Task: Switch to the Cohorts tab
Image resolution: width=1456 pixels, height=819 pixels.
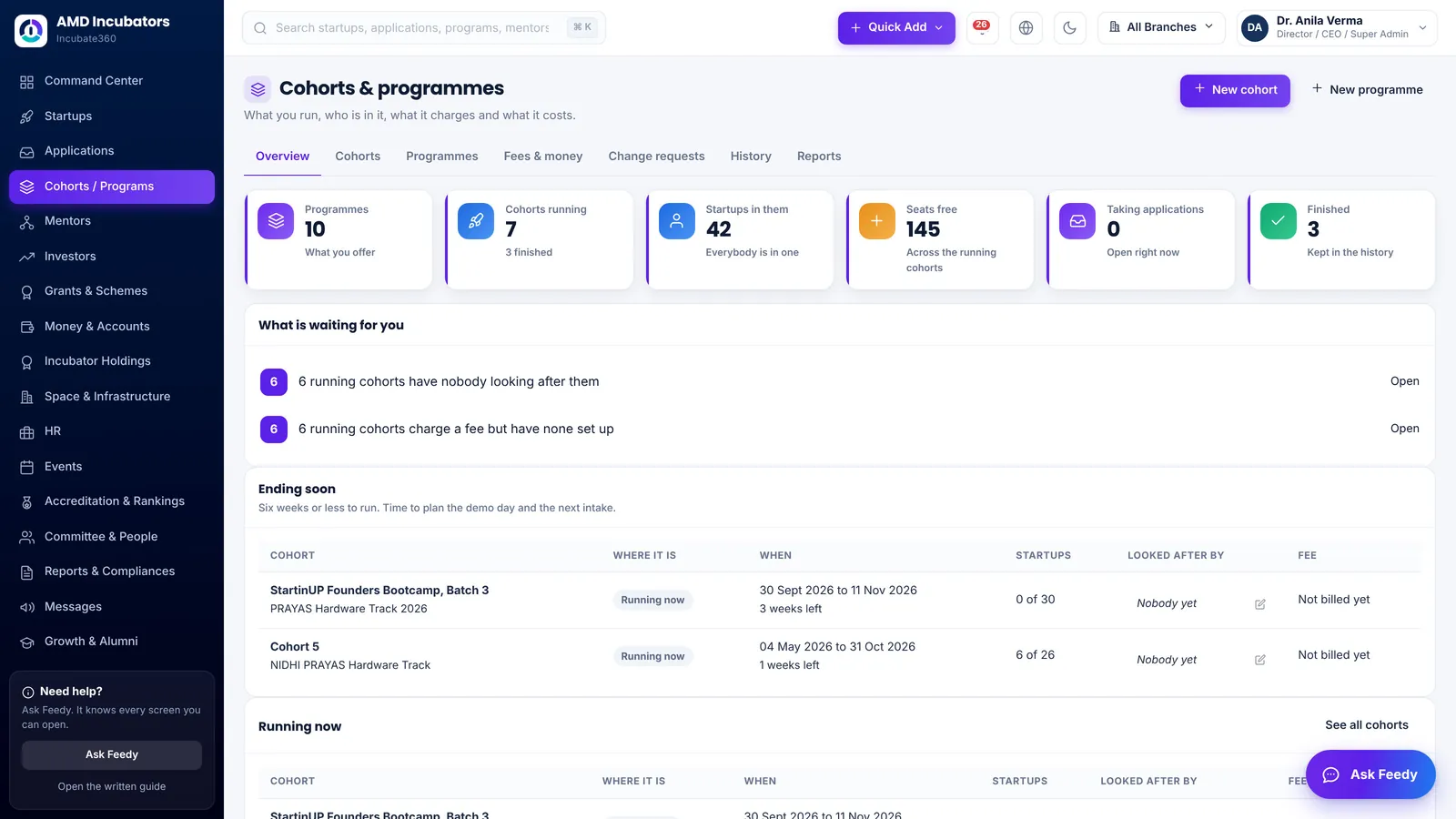Action: point(358,157)
